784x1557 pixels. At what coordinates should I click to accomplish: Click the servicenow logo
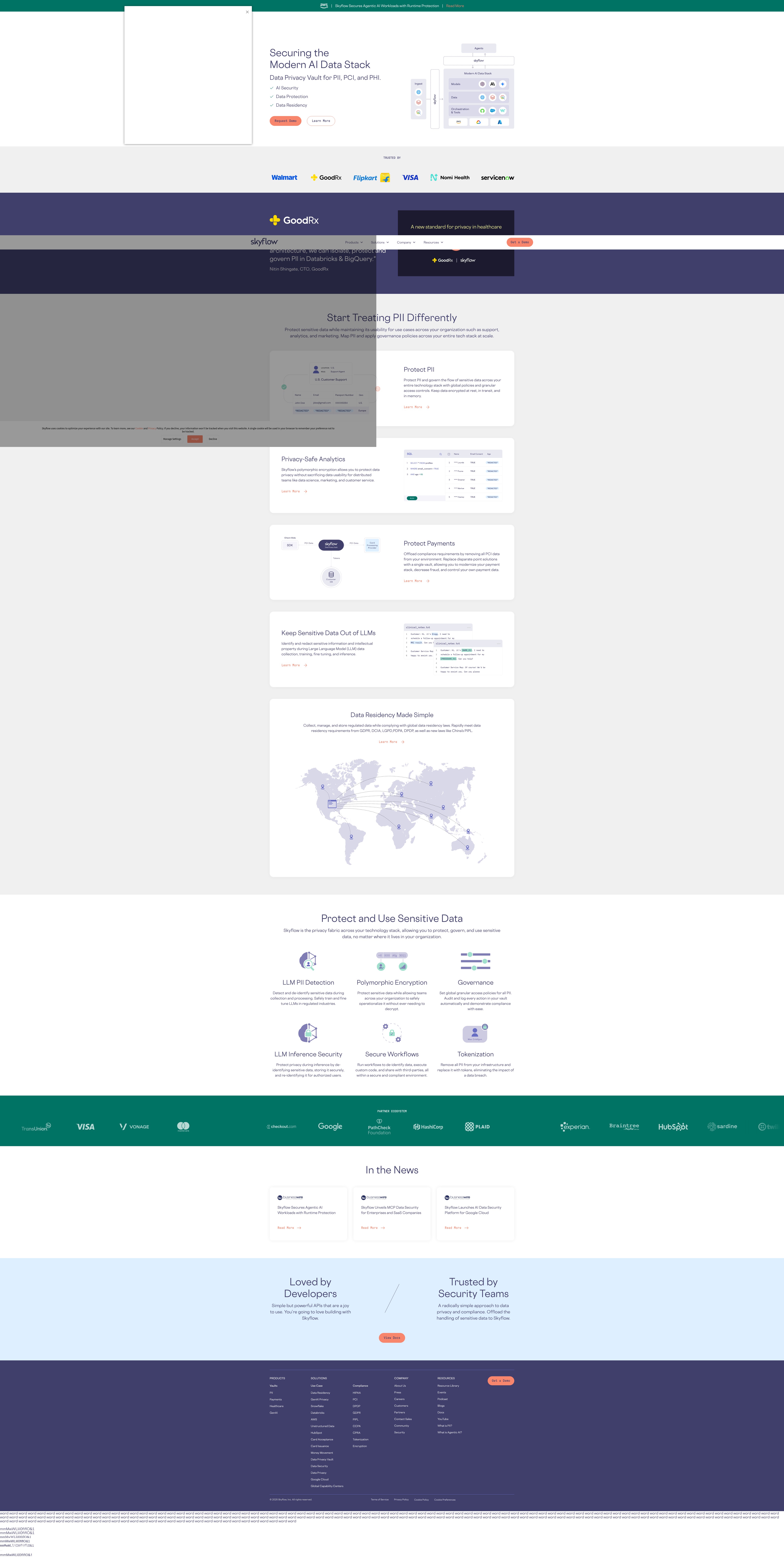click(497, 178)
